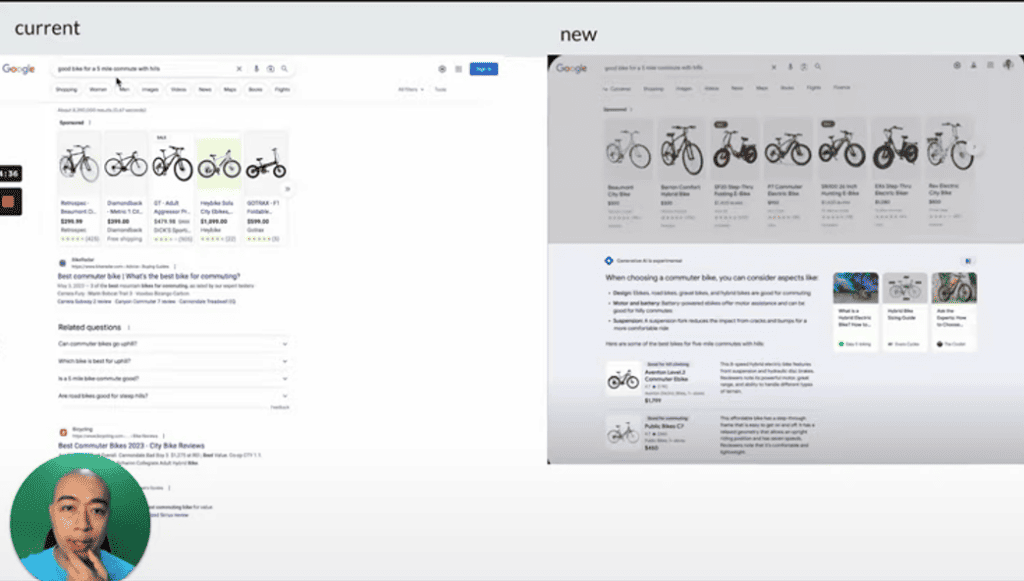The image size is (1024, 581).
Task: Open the SF20 Step-Thru Folding E-Bike product
Action: click(735, 173)
